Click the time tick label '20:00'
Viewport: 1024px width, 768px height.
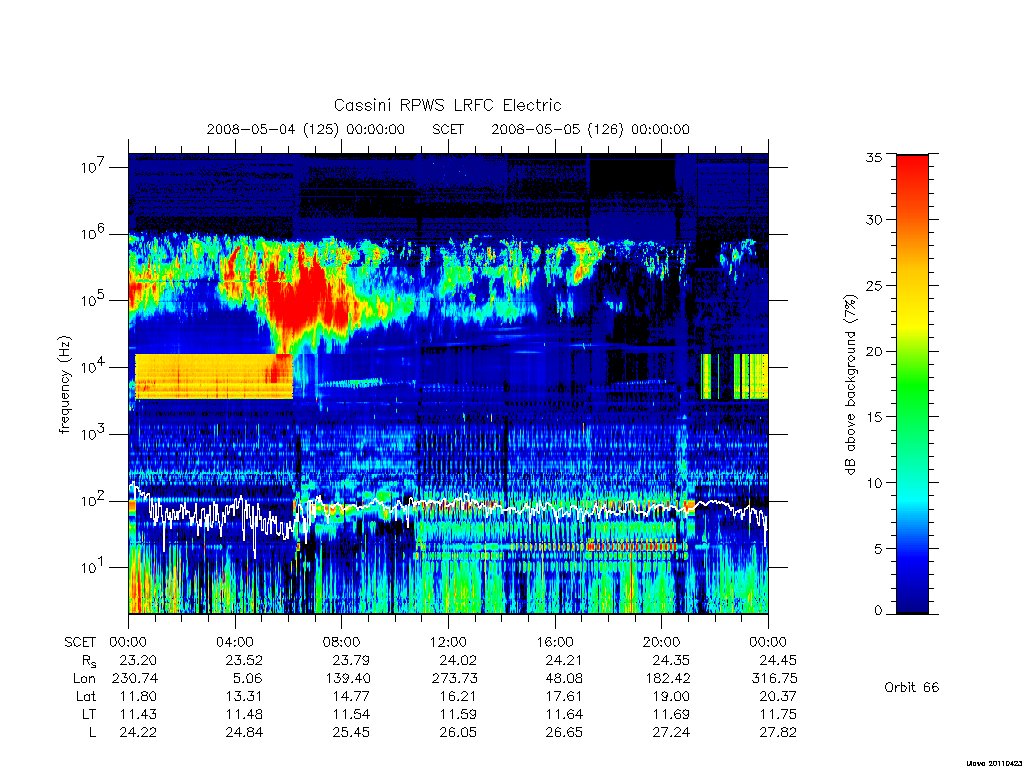(x=662, y=642)
